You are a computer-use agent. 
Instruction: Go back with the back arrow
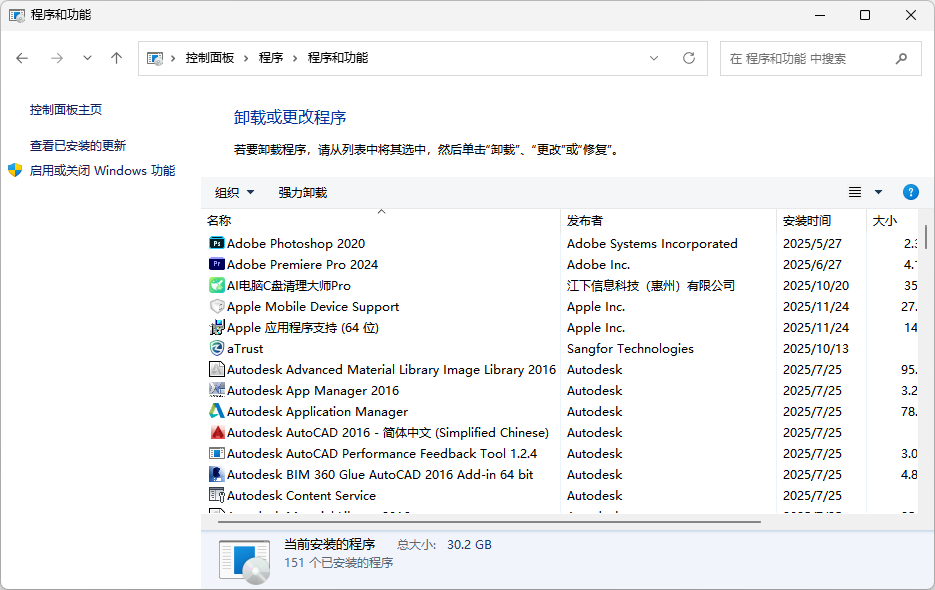[x=22, y=58]
